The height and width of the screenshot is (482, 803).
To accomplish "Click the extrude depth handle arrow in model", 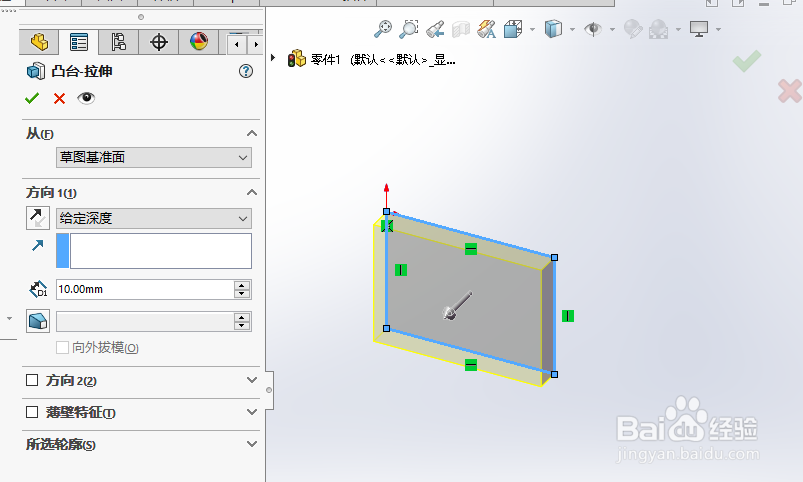I will point(457,306).
